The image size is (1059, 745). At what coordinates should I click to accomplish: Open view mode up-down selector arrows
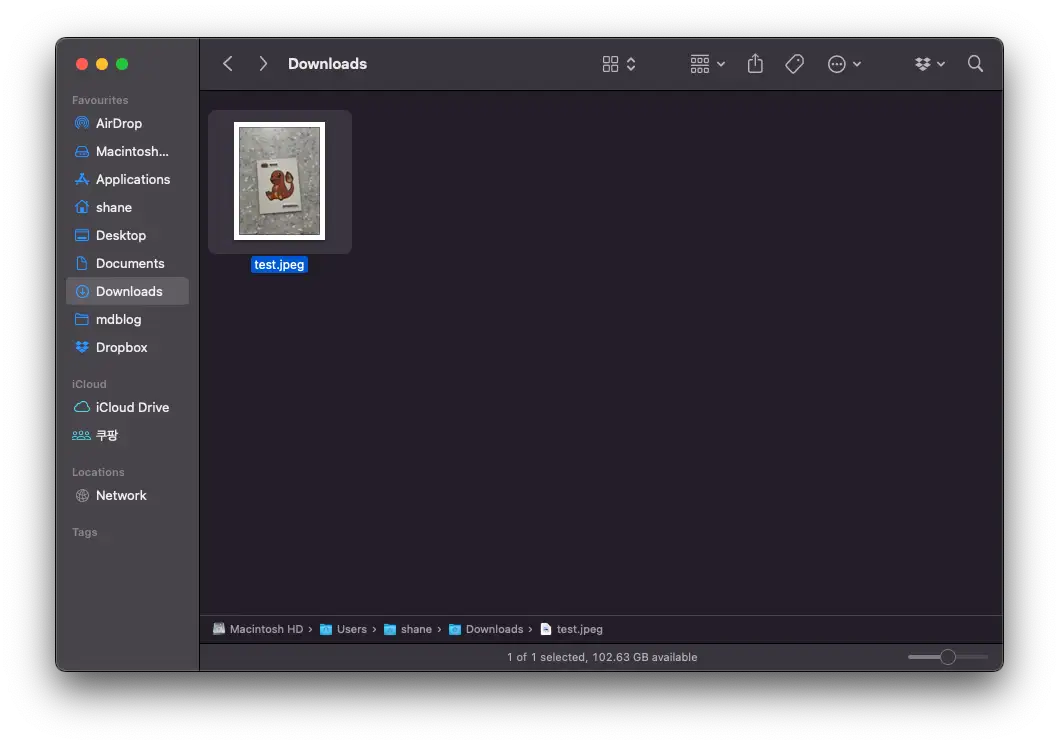point(631,63)
